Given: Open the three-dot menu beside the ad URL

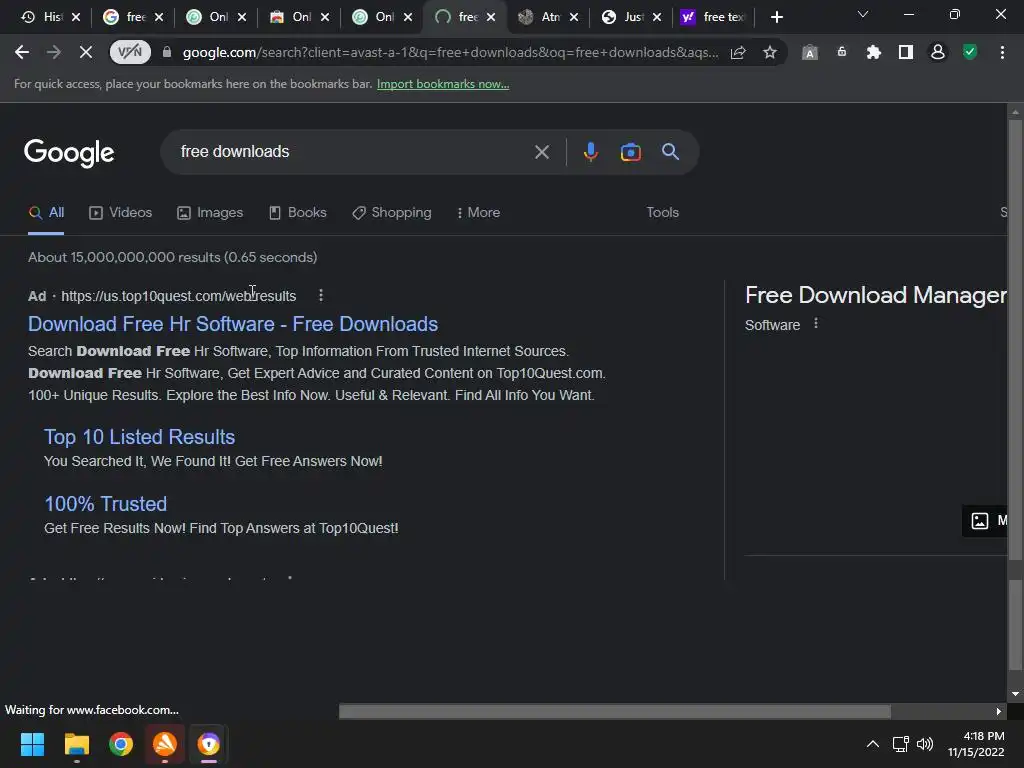Looking at the screenshot, I should point(321,295).
